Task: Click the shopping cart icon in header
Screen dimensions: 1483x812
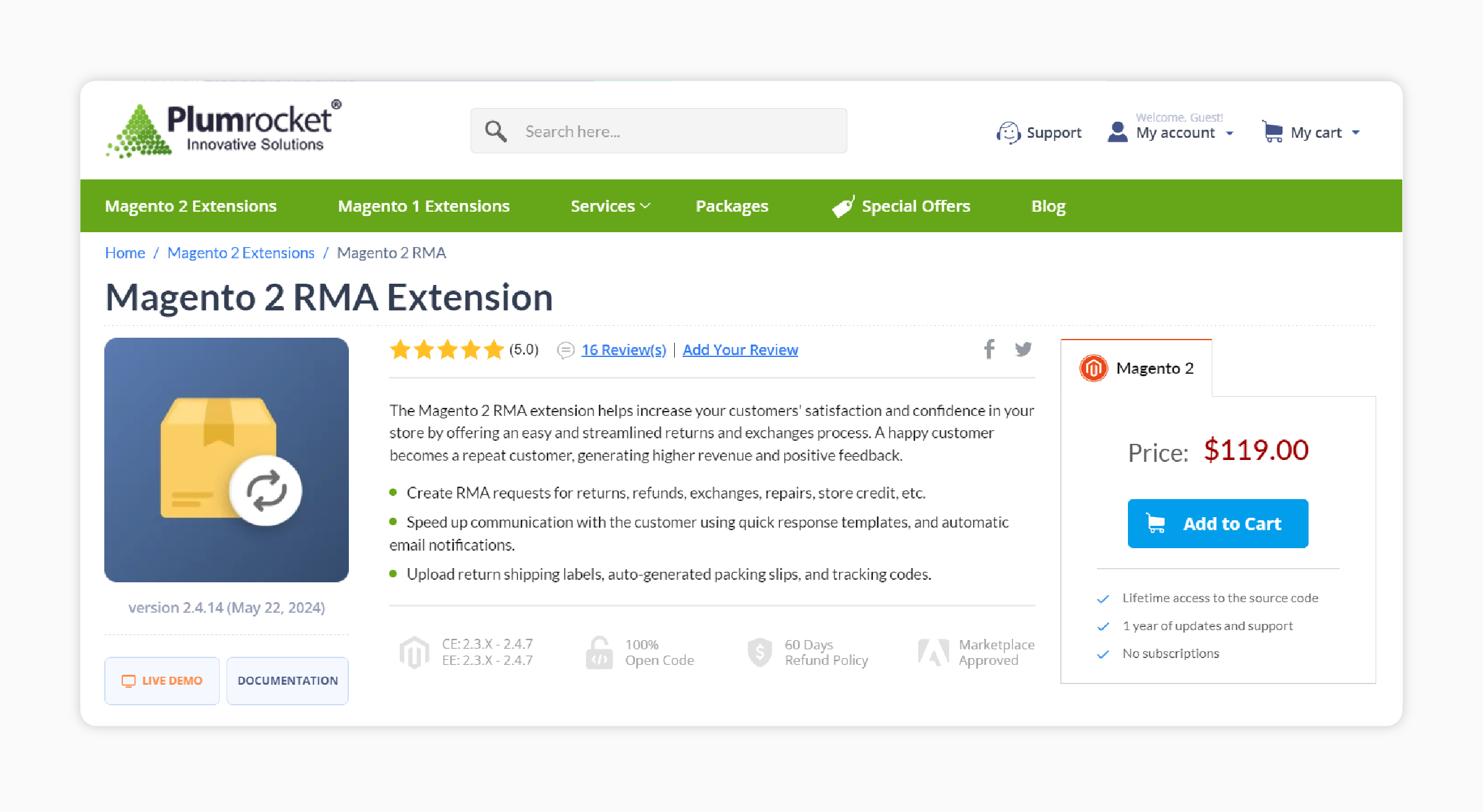Action: (x=1273, y=132)
